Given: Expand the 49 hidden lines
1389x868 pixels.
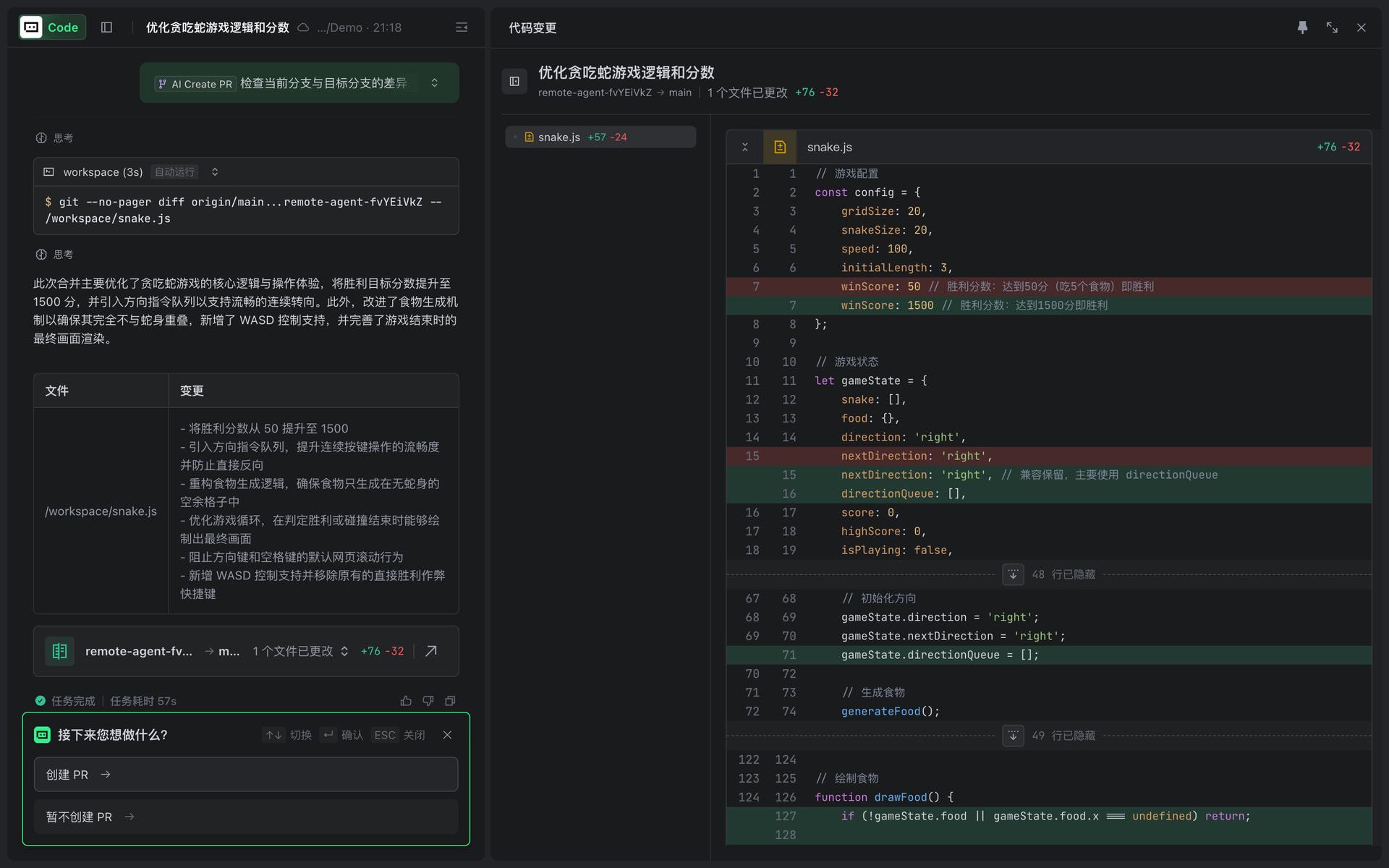Looking at the screenshot, I should coord(1013,736).
